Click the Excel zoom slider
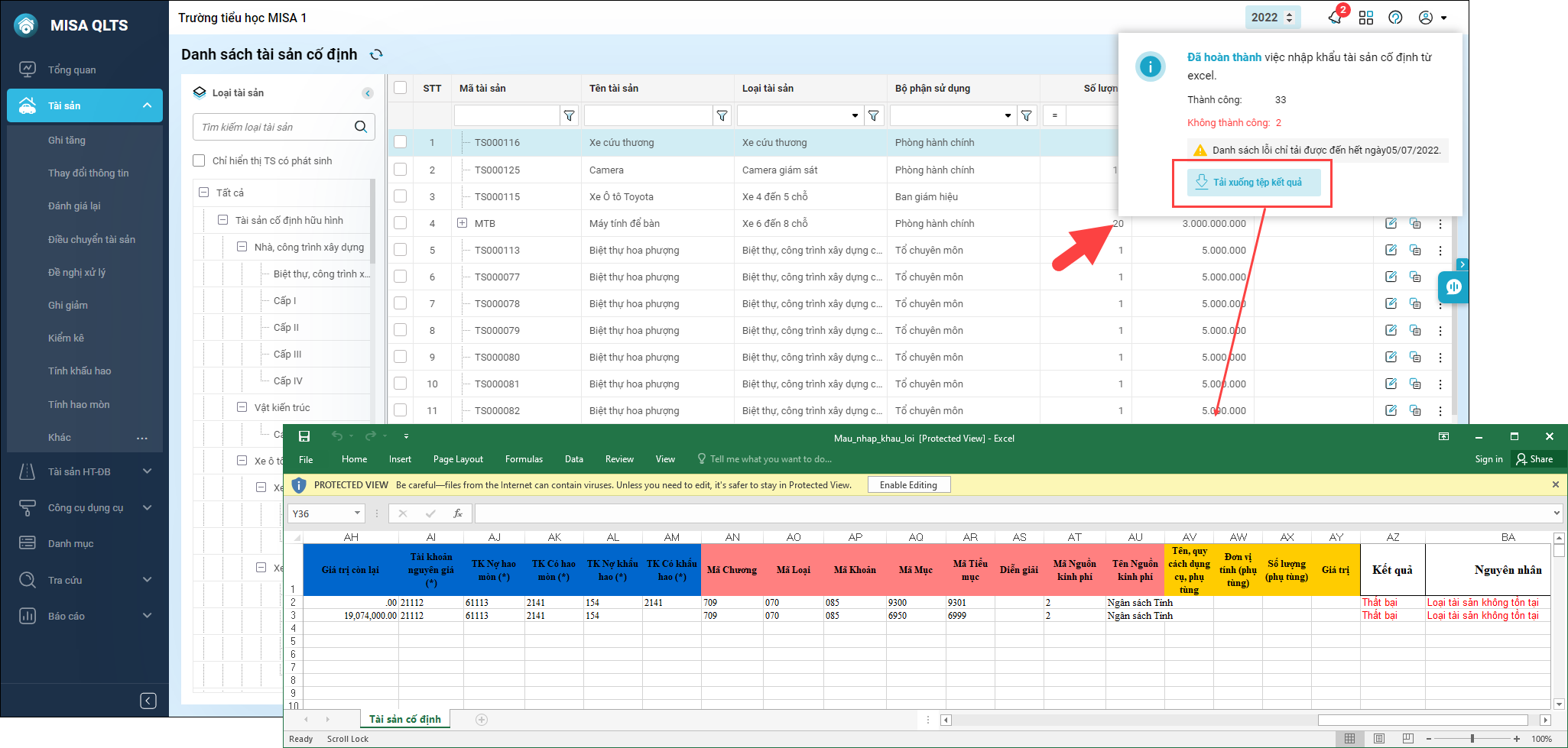Image resolution: width=1568 pixels, height=748 pixels. point(1472,739)
